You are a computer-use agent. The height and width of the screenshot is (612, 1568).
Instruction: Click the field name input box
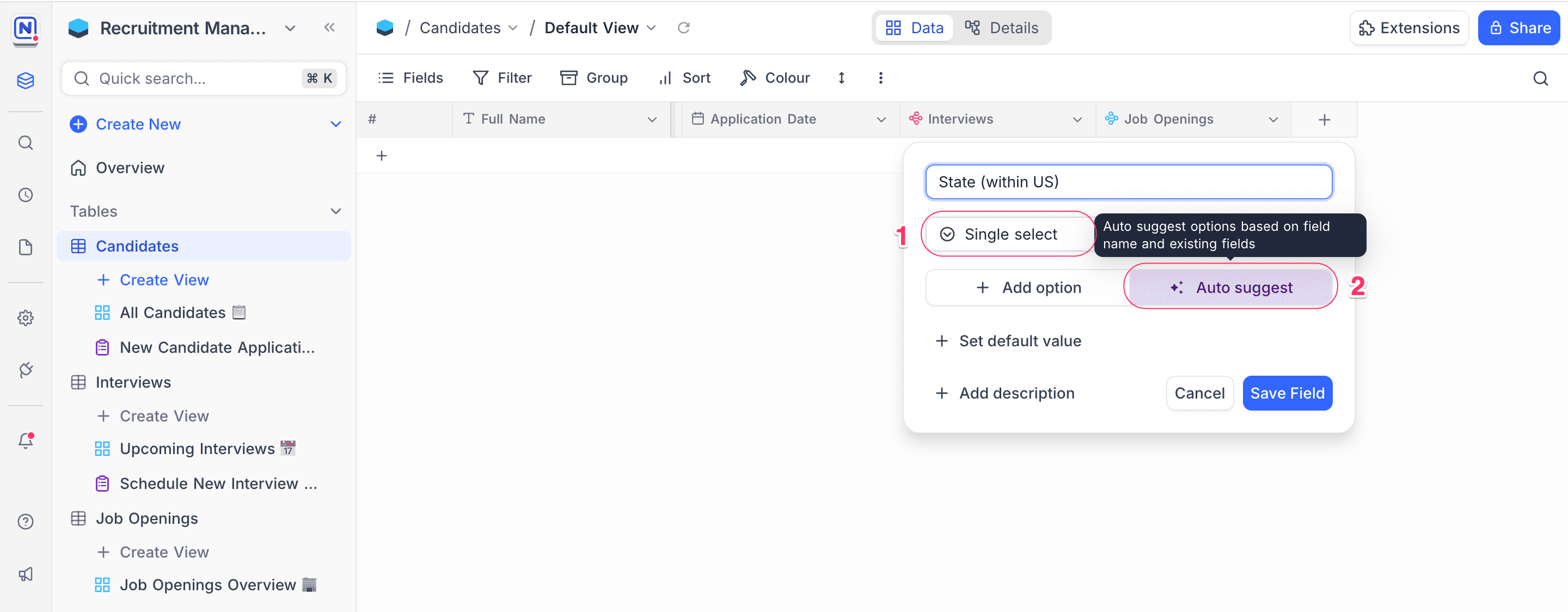coord(1128,182)
